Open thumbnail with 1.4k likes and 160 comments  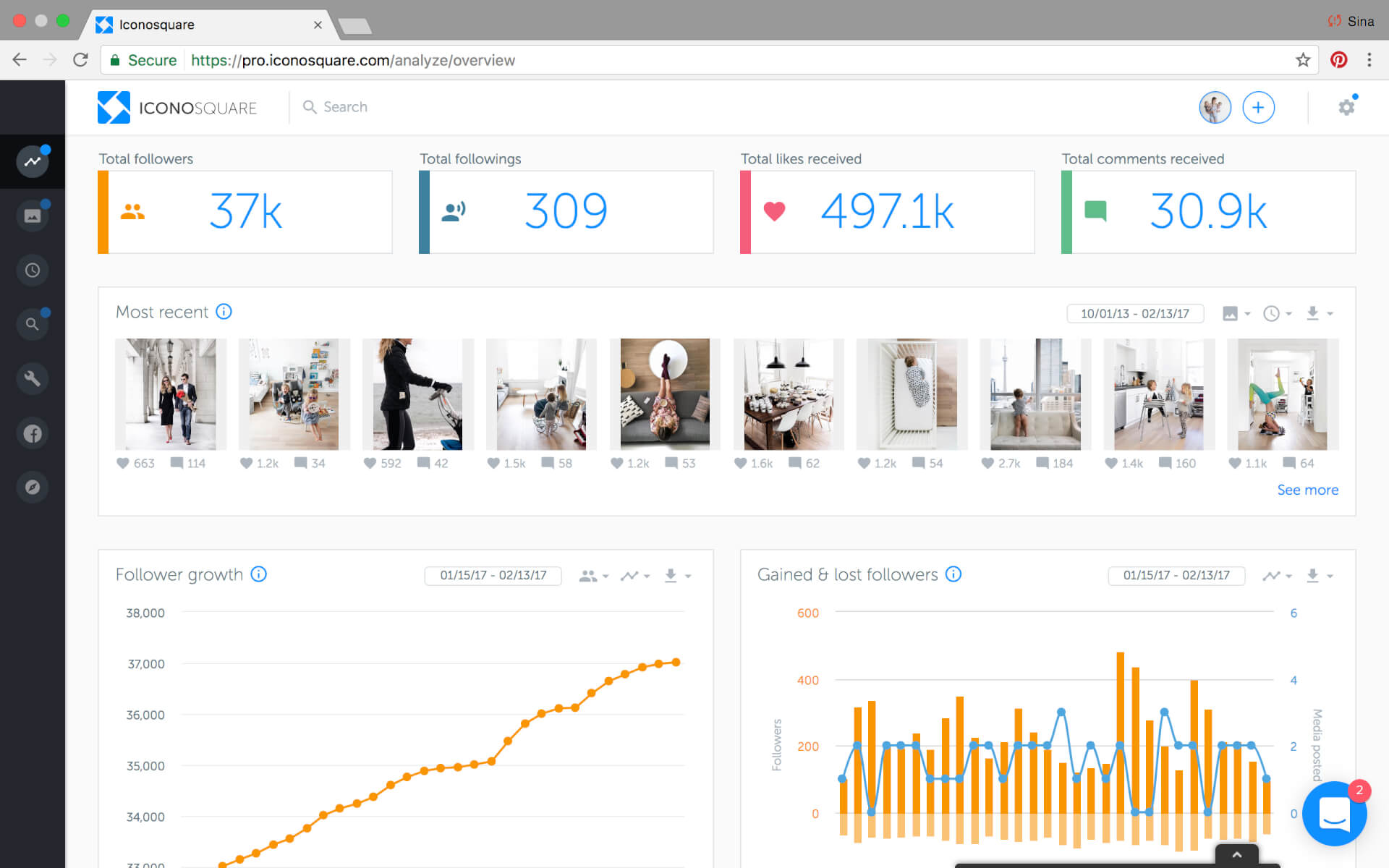point(1160,394)
